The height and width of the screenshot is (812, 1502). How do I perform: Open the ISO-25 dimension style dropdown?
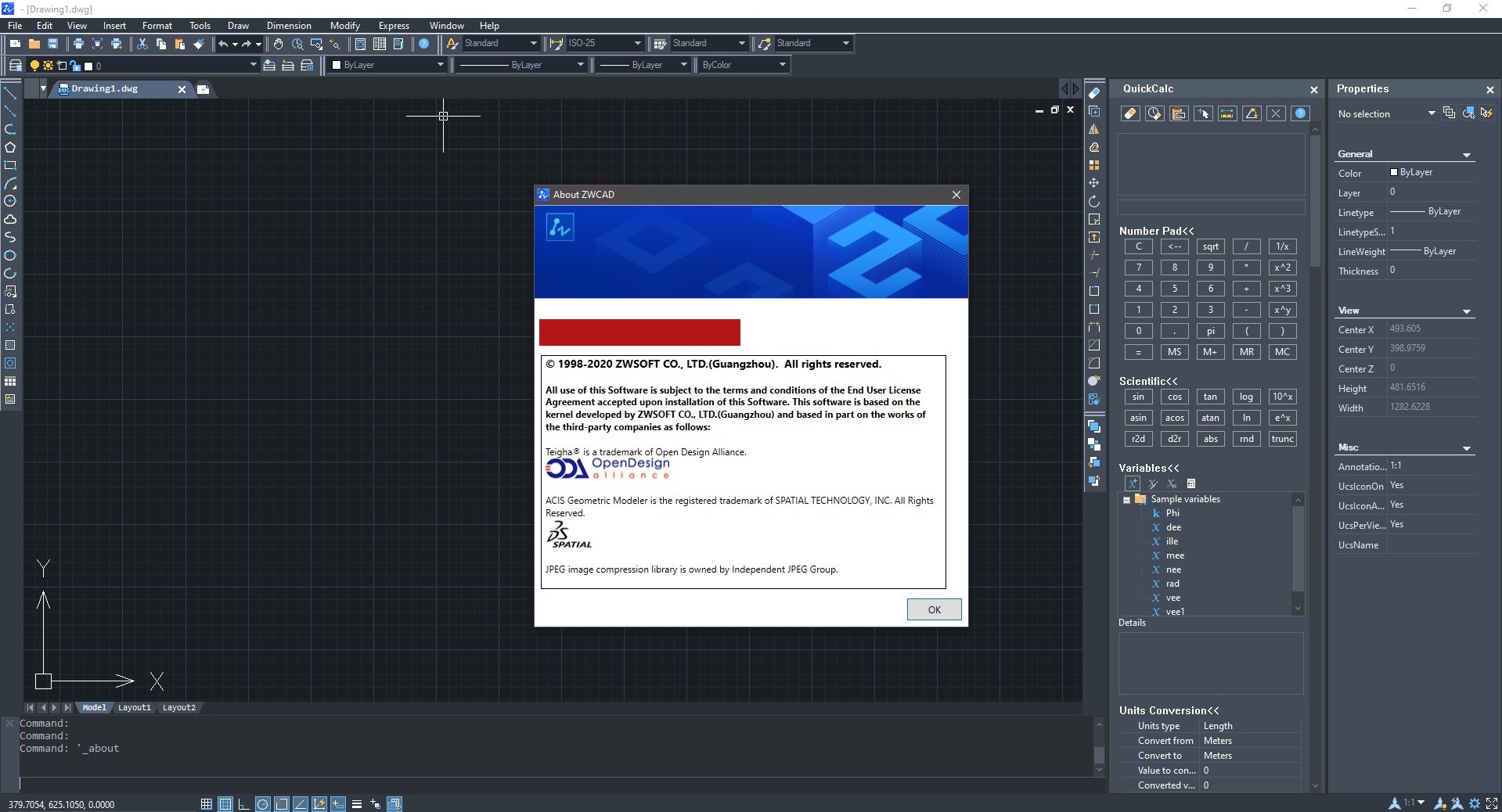click(605, 44)
